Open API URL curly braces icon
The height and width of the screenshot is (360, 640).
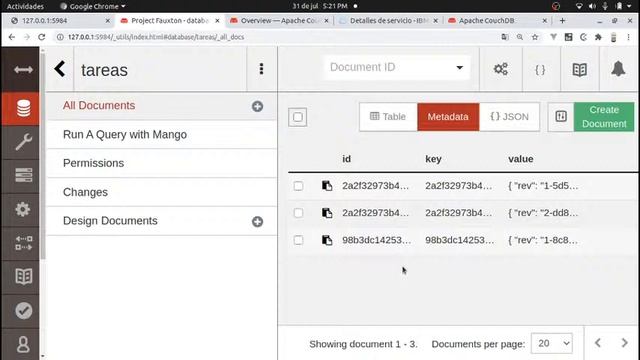(540, 70)
